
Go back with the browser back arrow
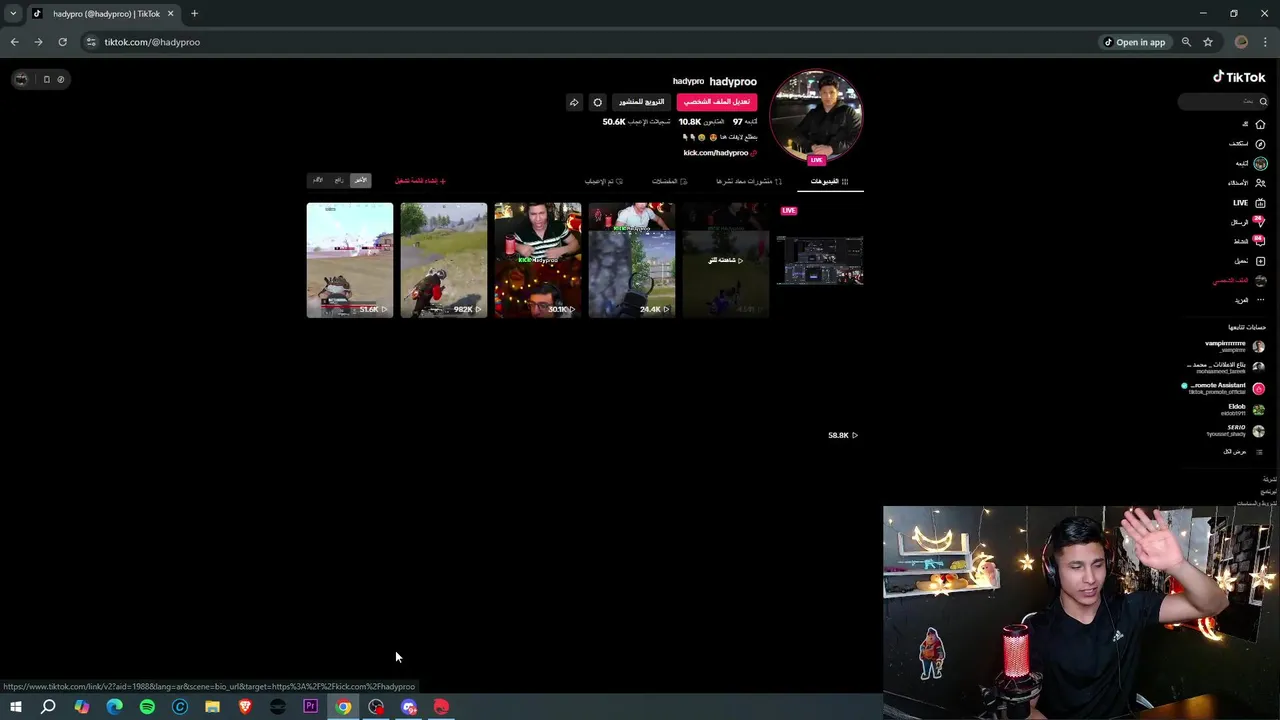(14, 42)
